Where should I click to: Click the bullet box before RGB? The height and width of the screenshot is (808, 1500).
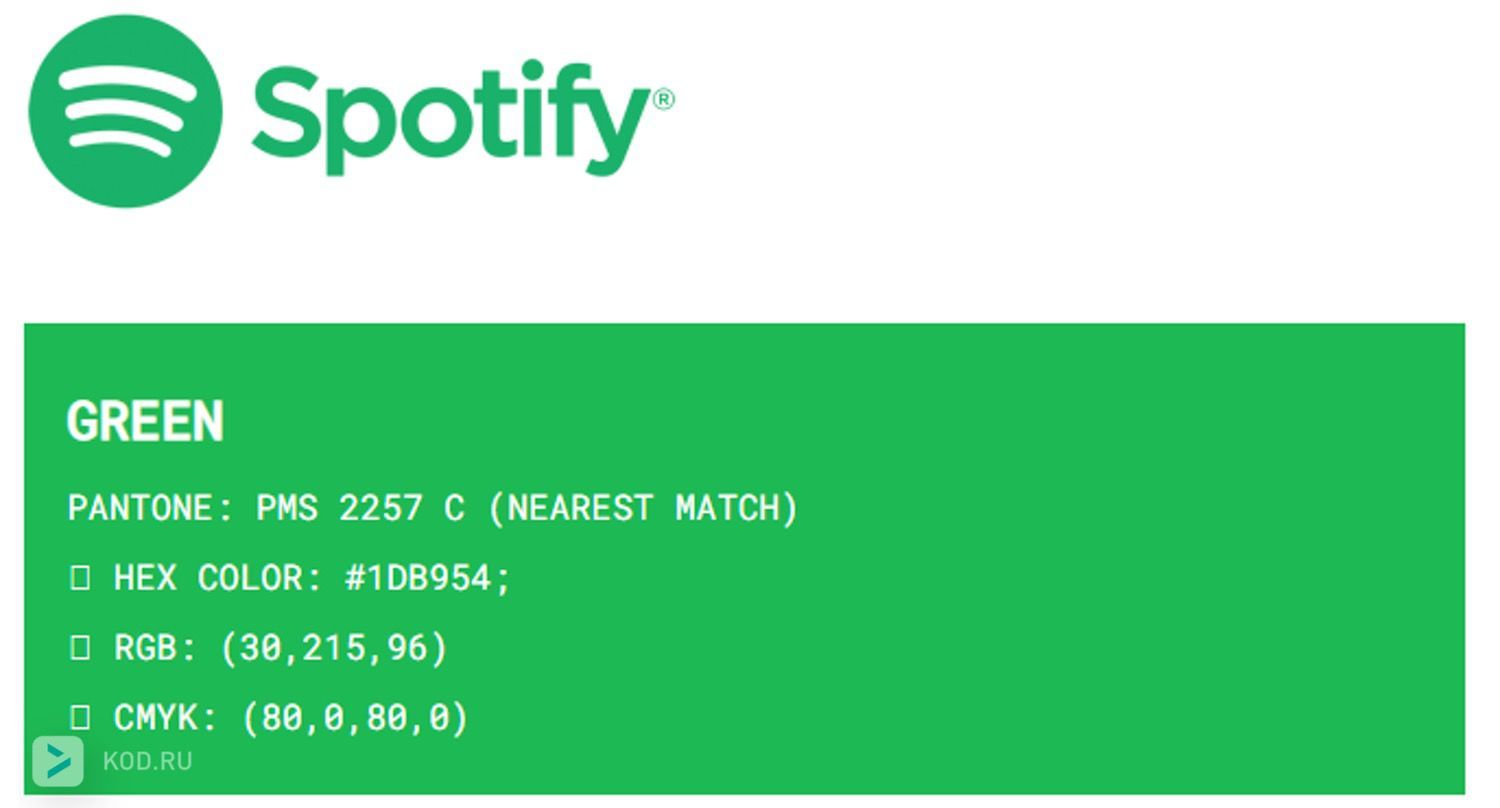[80, 647]
